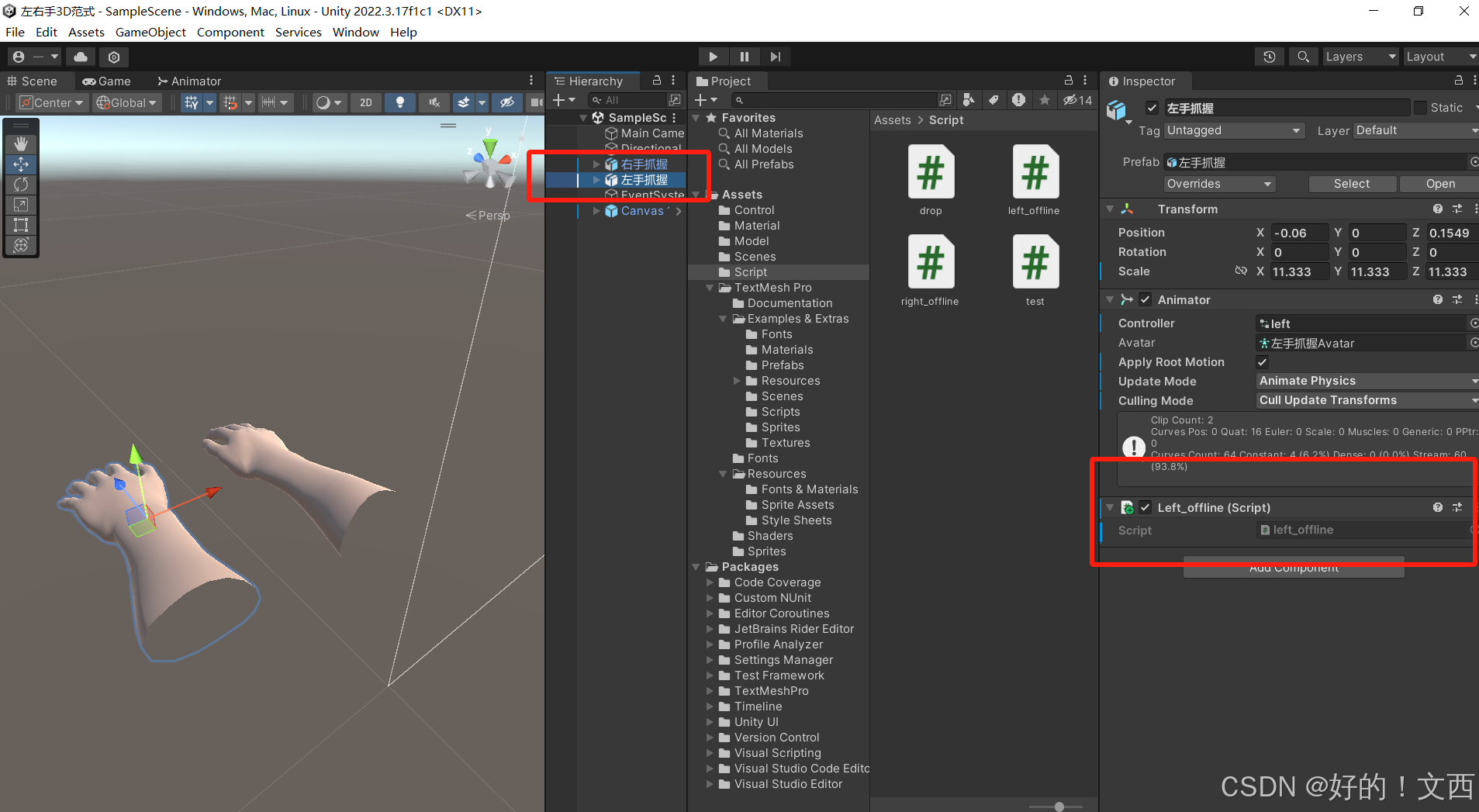1479x812 pixels.
Task: Open Transform component presets icon
Action: click(1457, 209)
